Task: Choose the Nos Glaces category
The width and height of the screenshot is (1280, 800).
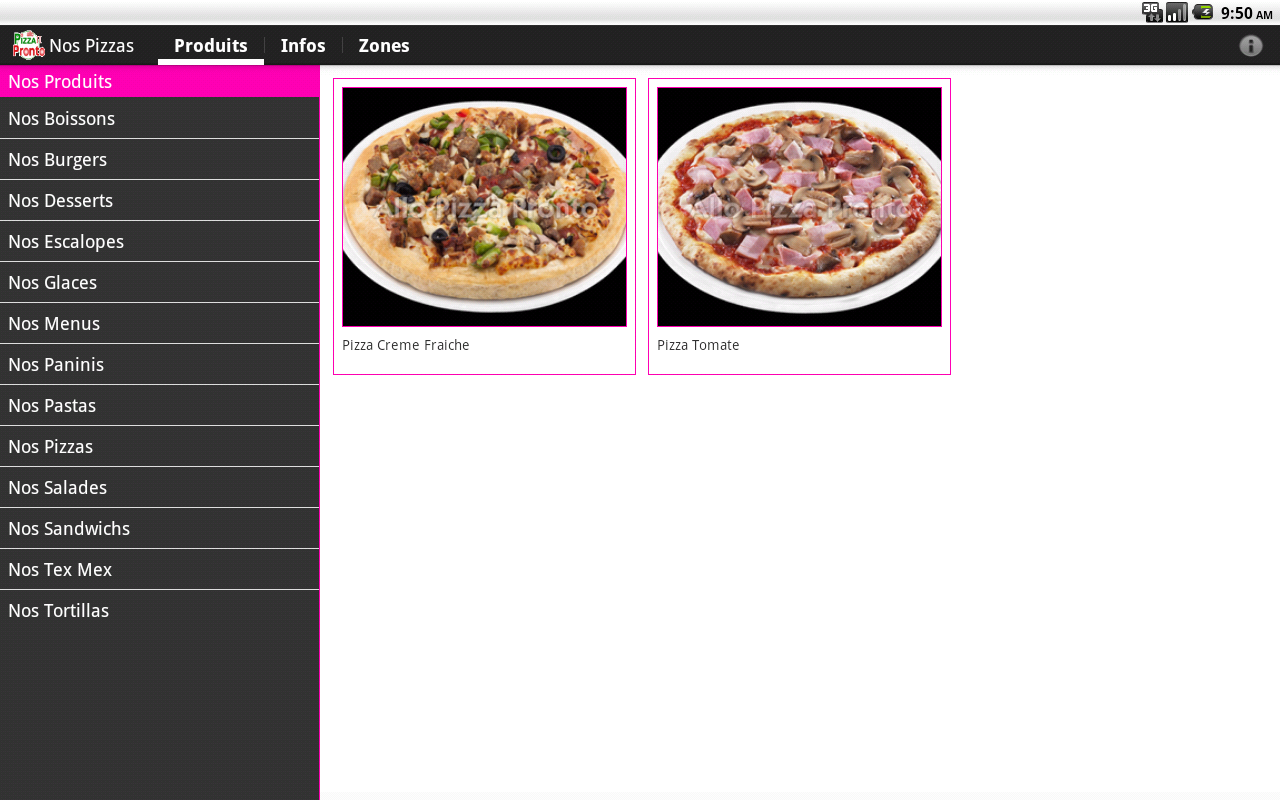Action: tap(160, 283)
